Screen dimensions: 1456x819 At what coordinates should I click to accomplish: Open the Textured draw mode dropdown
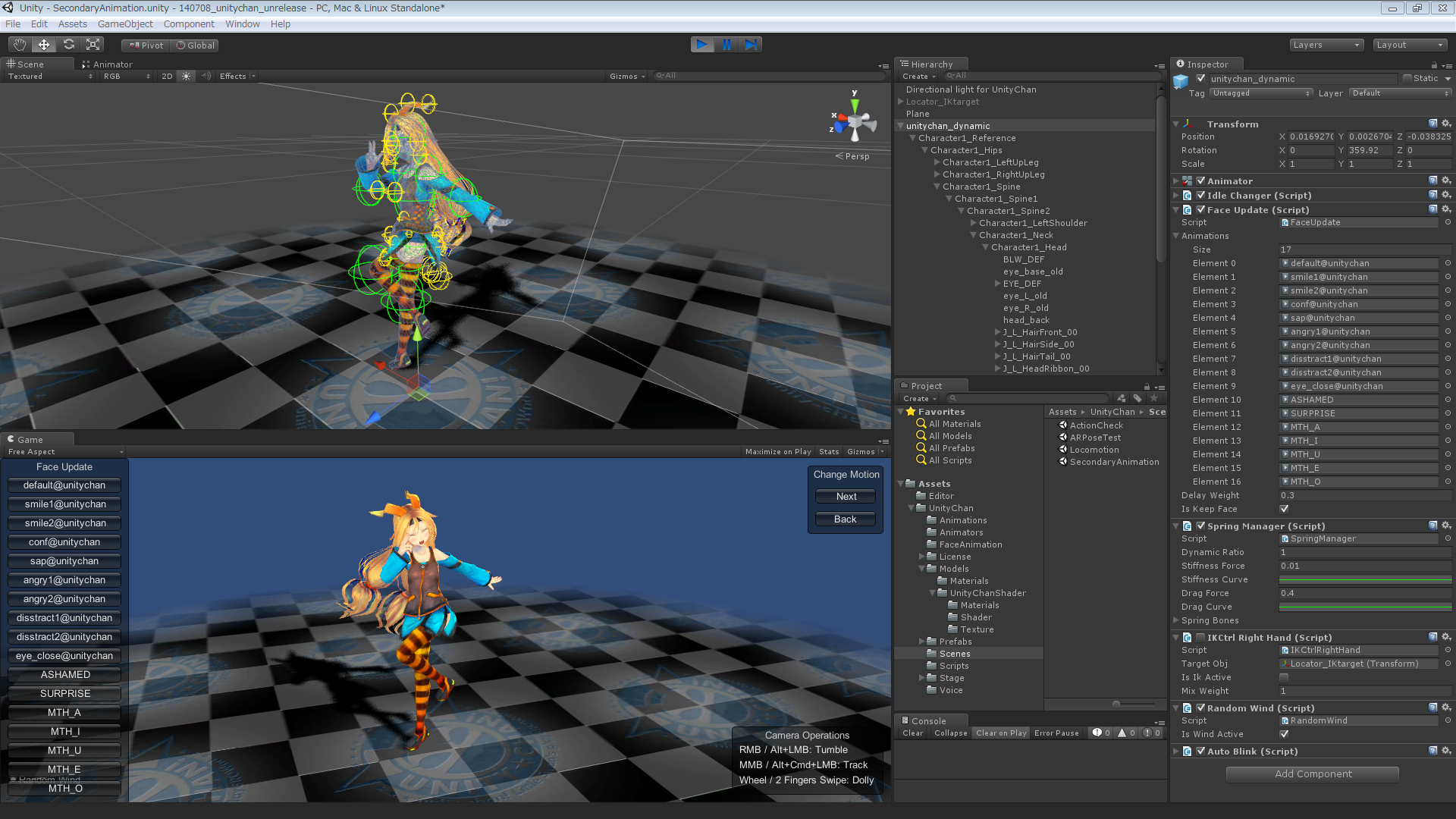click(x=50, y=77)
